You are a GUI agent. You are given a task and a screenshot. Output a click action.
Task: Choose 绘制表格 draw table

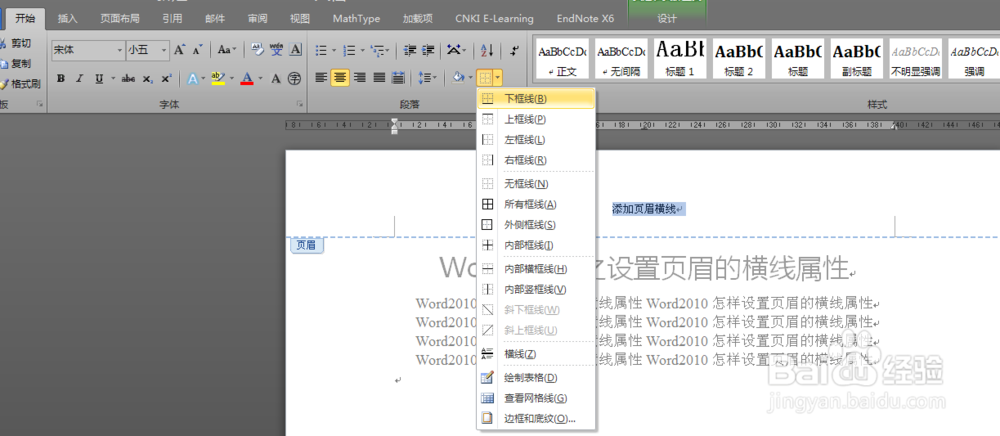tap(536, 378)
